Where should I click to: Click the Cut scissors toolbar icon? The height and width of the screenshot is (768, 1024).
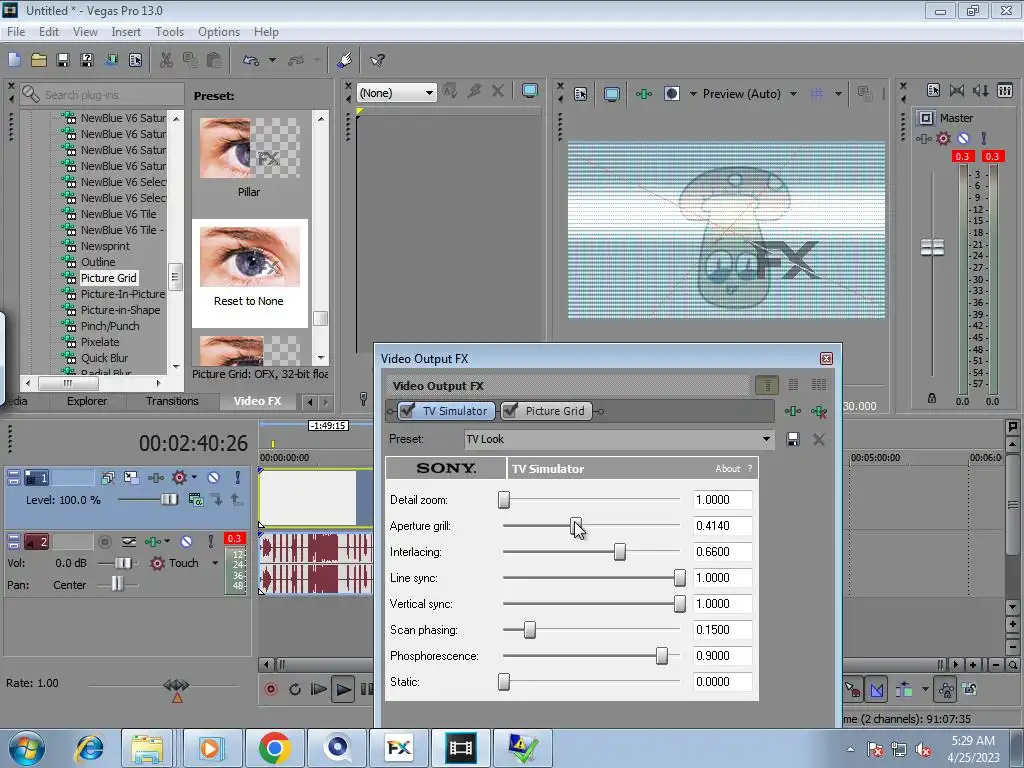point(167,60)
